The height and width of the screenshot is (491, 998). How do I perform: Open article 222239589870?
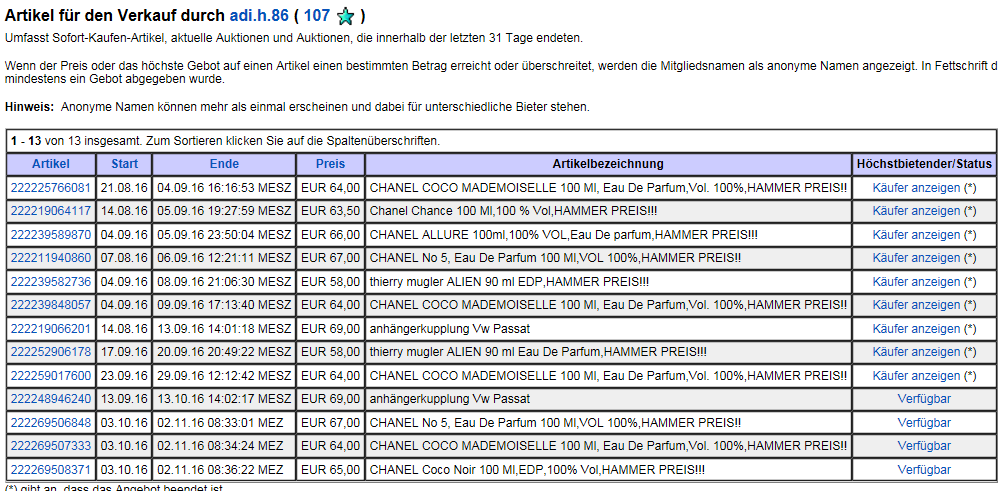[51, 234]
